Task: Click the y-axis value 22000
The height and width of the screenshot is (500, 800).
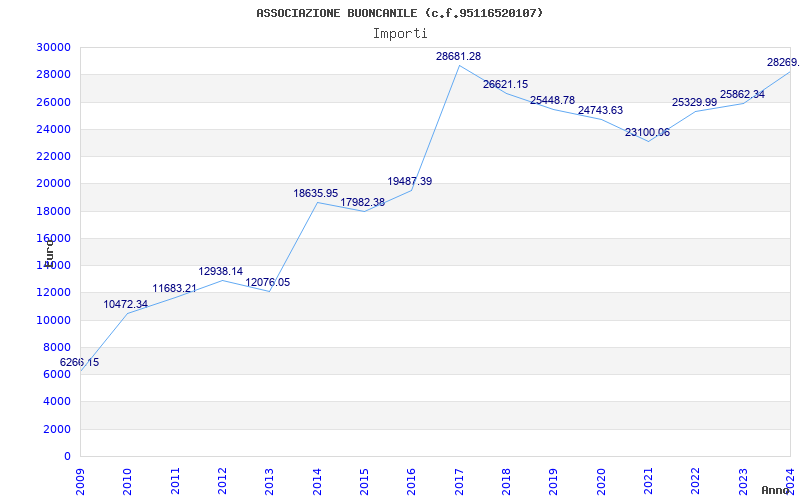Action: (x=54, y=157)
